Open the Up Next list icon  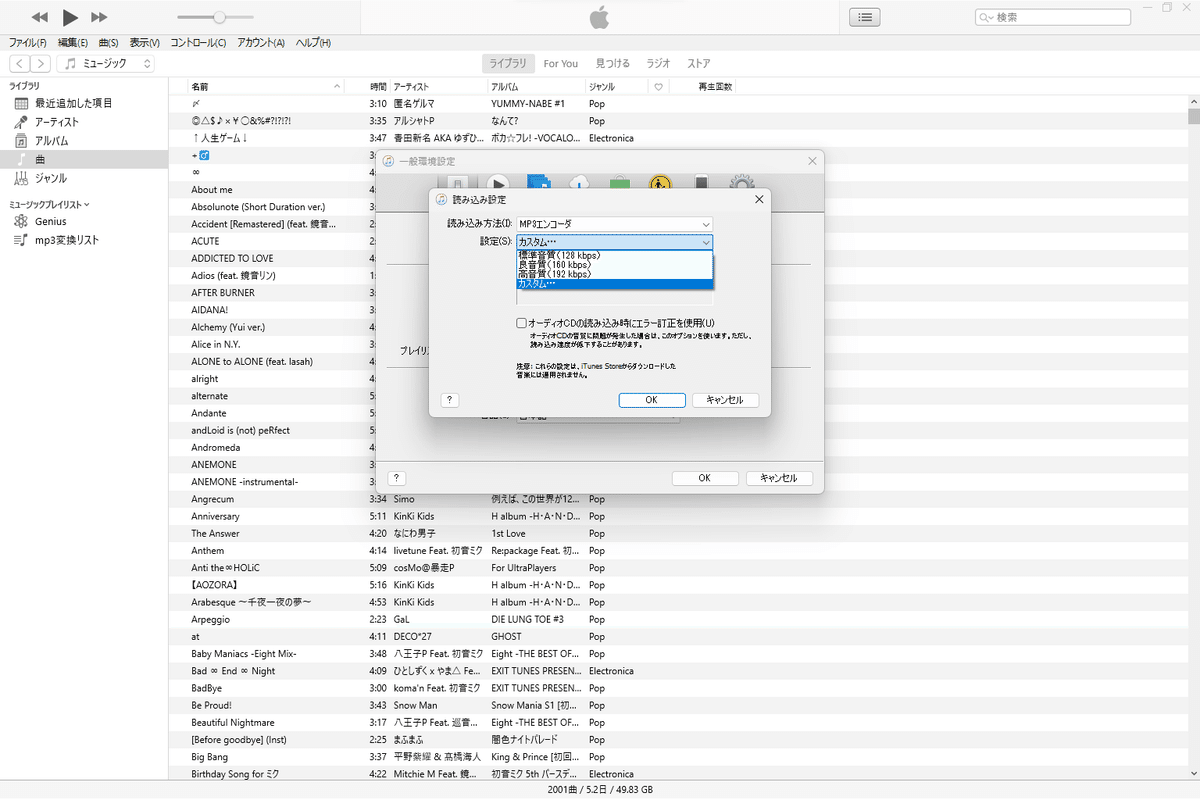[864, 17]
